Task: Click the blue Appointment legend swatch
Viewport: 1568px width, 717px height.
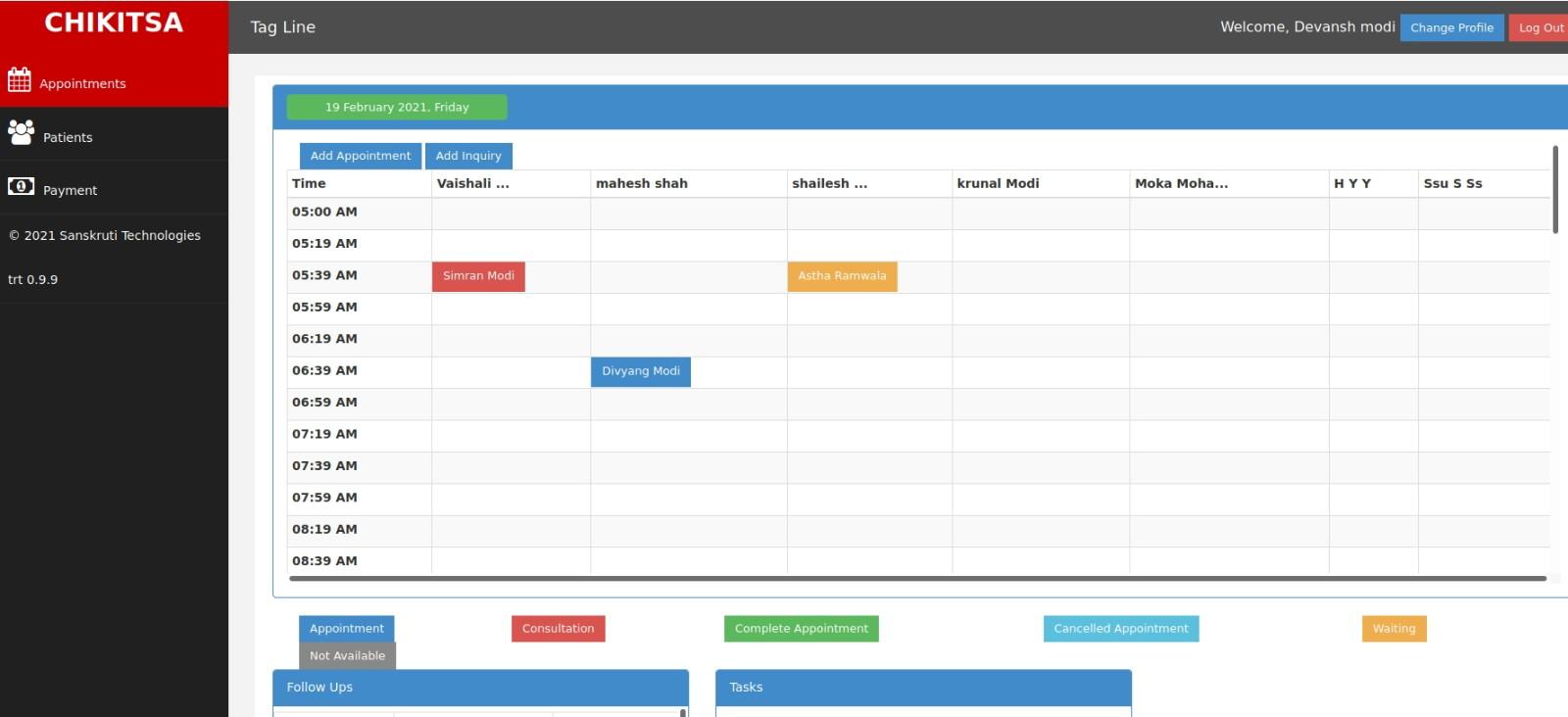Action: coord(347,629)
